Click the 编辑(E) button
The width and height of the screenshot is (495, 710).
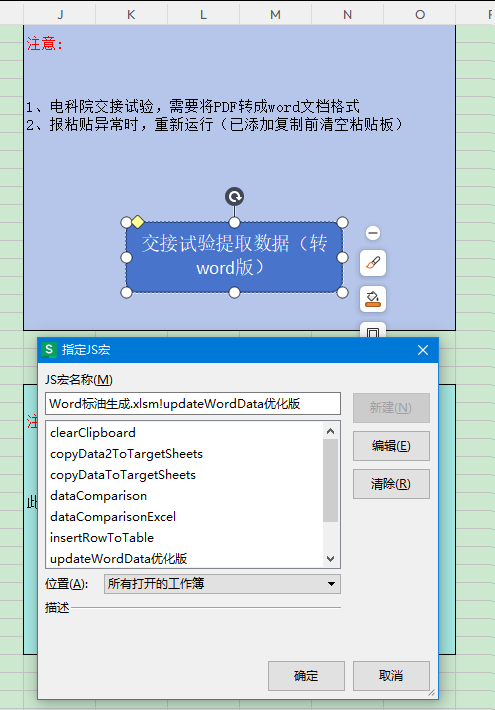pyautogui.click(x=391, y=446)
